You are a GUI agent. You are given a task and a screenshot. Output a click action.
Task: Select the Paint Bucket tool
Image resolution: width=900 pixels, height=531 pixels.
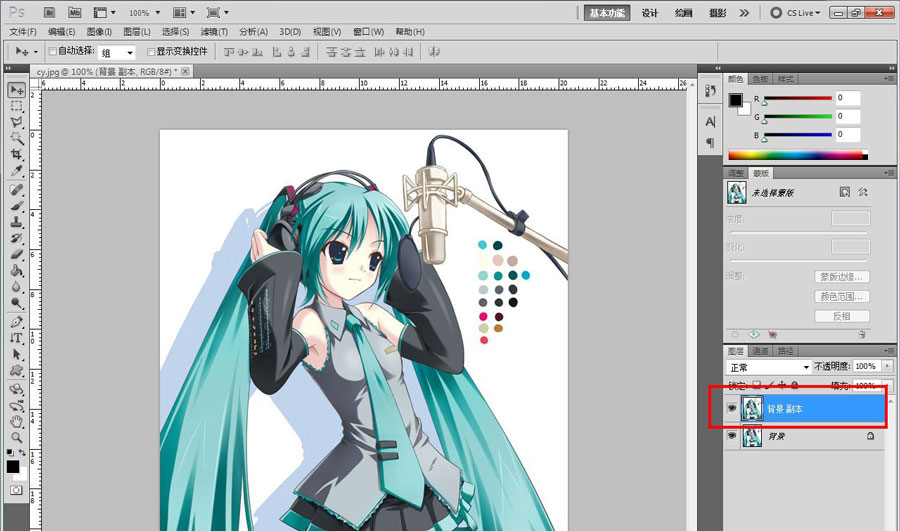[x=17, y=270]
